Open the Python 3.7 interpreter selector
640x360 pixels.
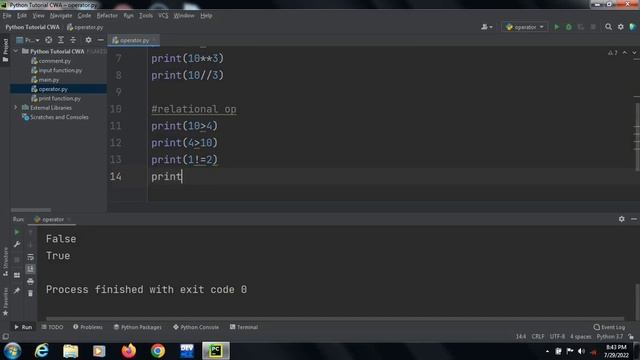[610, 337]
